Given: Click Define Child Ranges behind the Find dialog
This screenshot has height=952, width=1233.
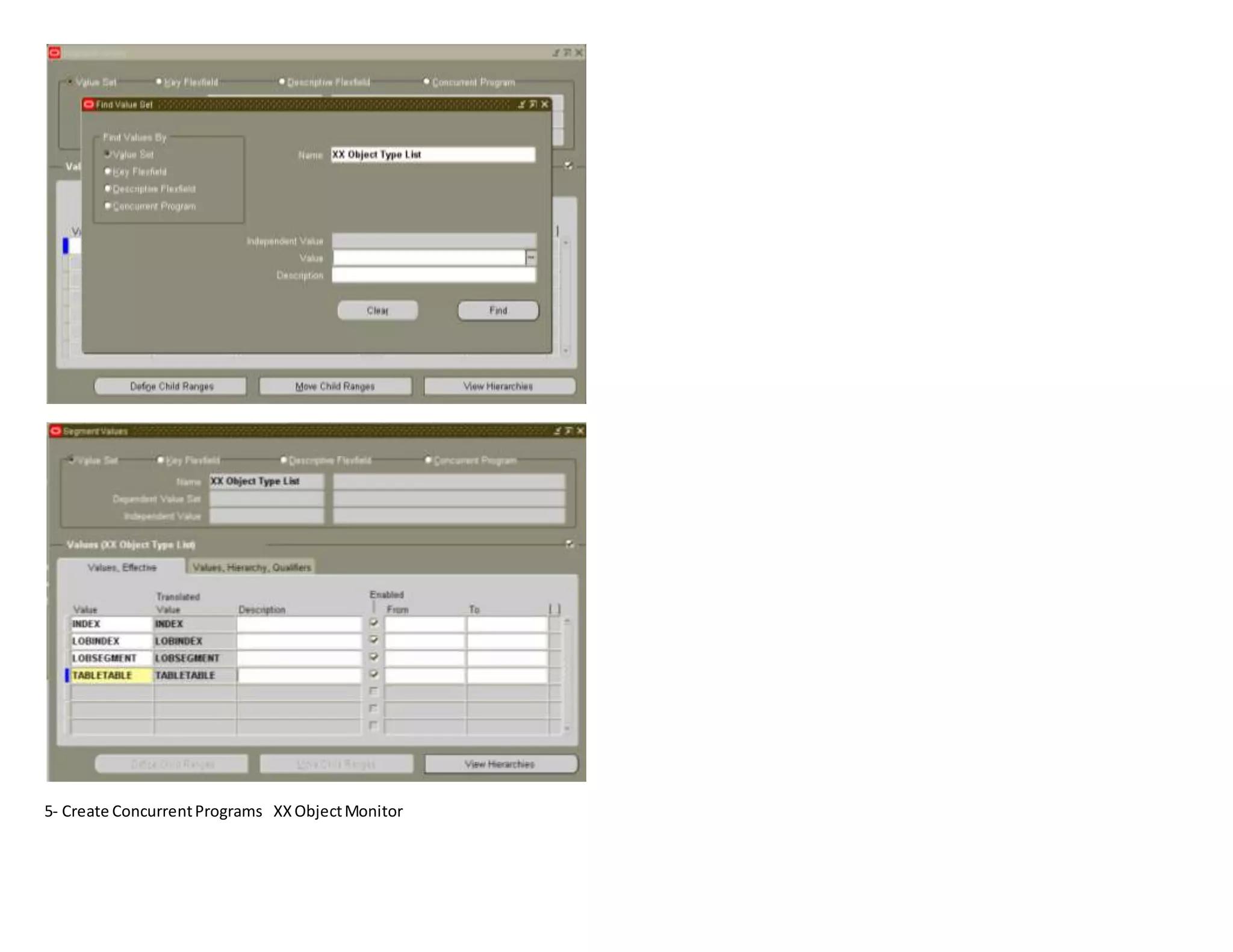Looking at the screenshot, I should coord(171,386).
